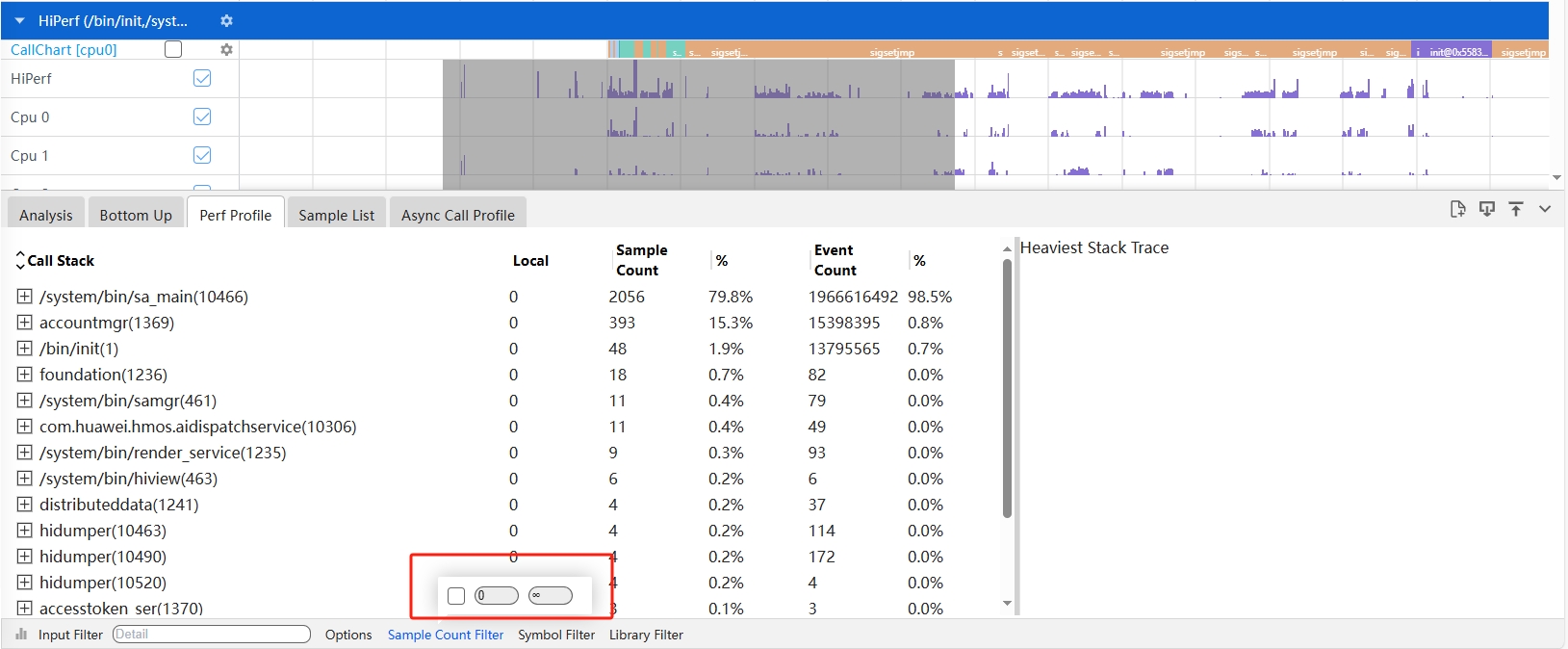Tick the checkbox in Sample Count Filter popup
The height and width of the screenshot is (649, 1568).
tap(456, 596)
